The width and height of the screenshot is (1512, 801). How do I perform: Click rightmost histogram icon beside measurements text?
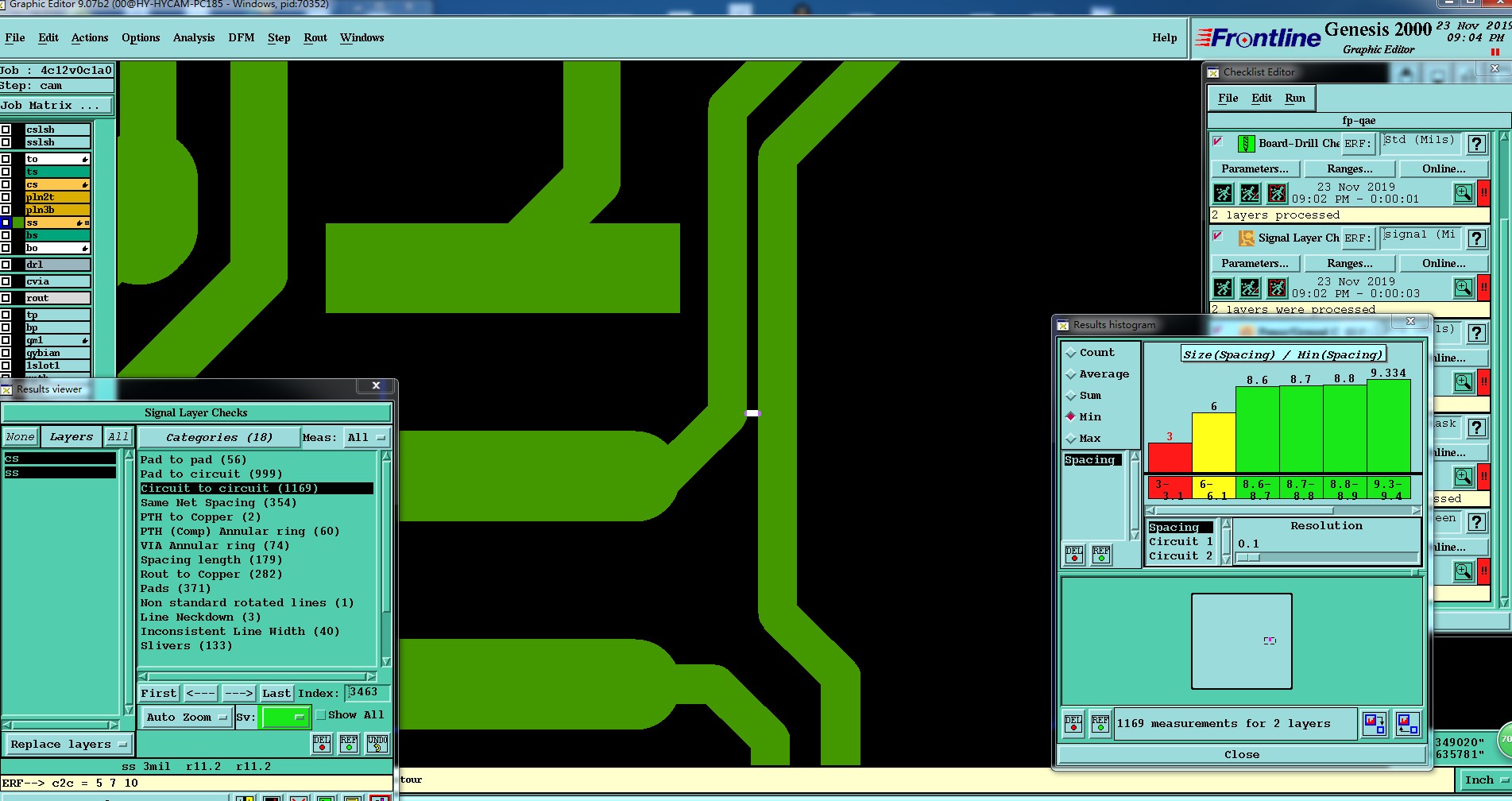[1407, 723]
